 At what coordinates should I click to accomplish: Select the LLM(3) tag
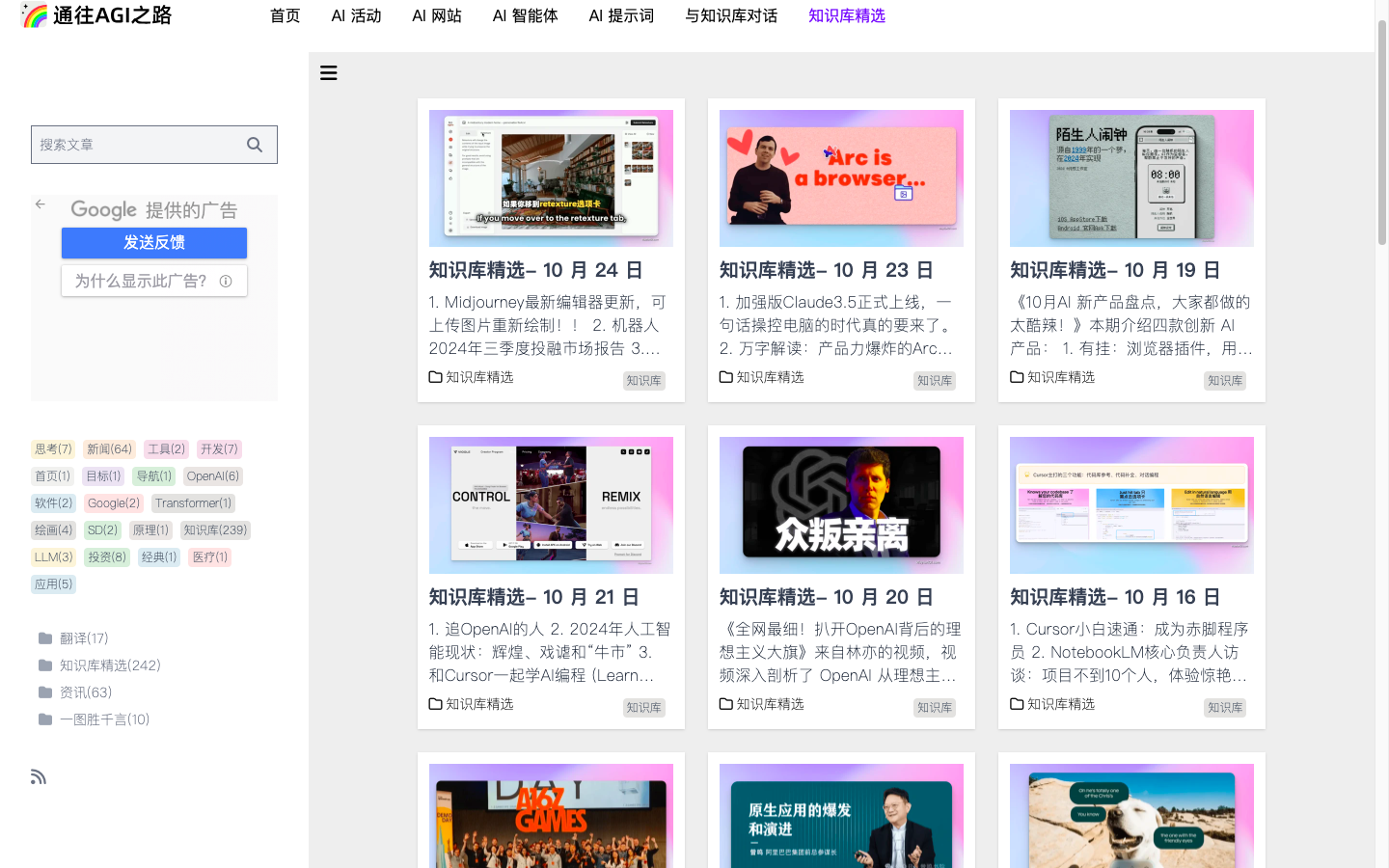pyautogui.click(x=53, y=557)
